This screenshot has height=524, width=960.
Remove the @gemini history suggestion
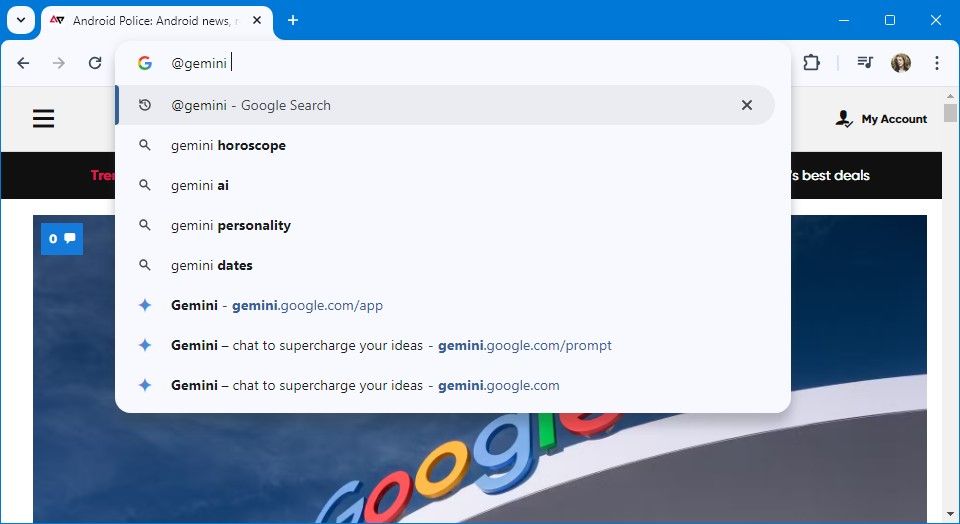(746, 105)
